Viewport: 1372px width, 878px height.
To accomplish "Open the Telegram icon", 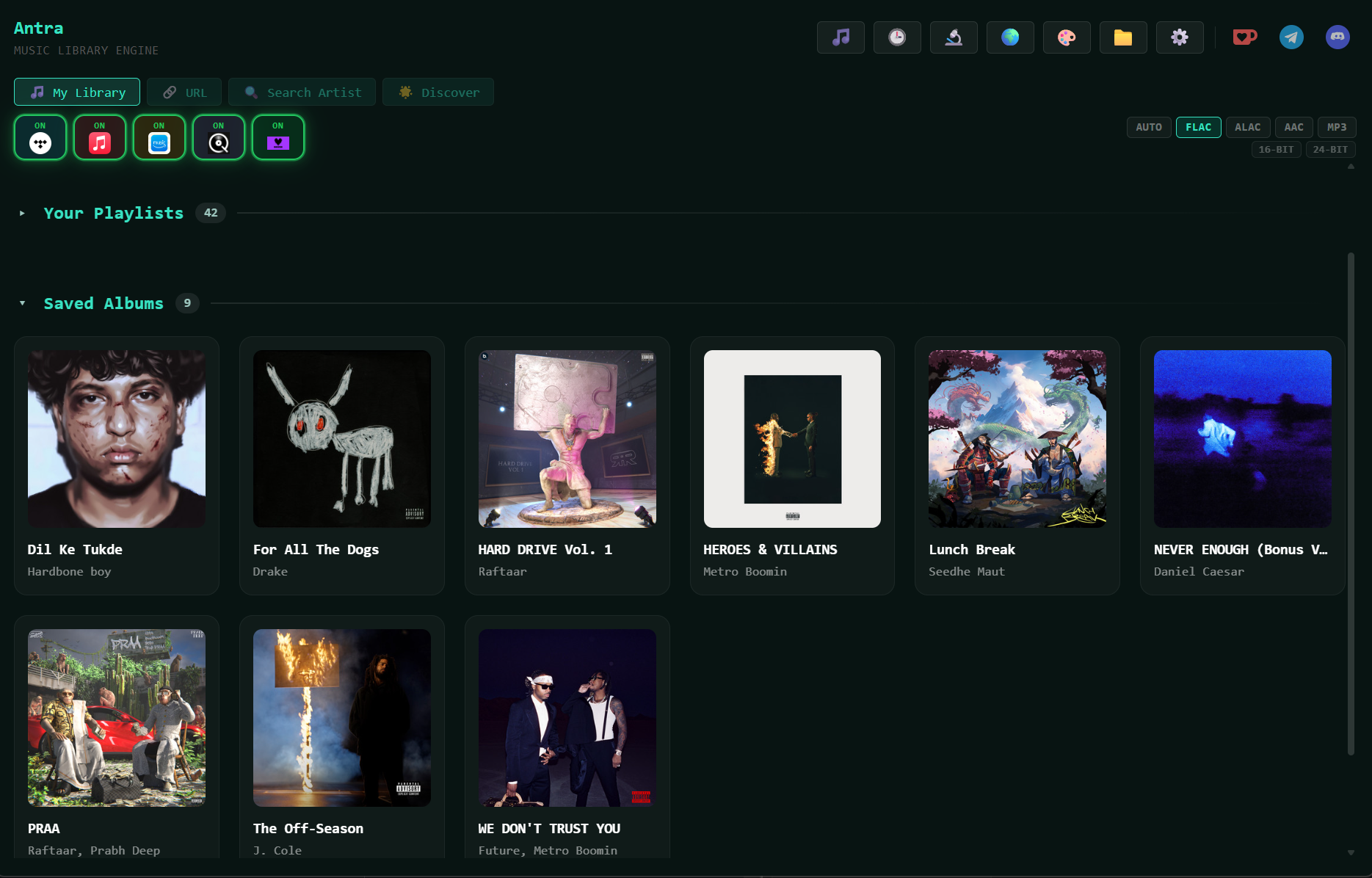I will click(x=1291, y=37).
